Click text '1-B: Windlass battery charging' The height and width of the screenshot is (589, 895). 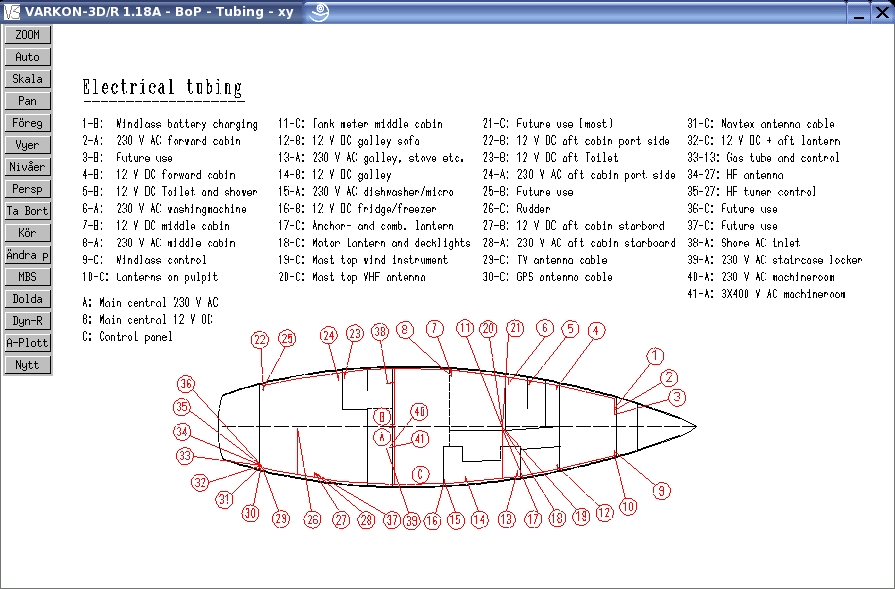(170, 124)
